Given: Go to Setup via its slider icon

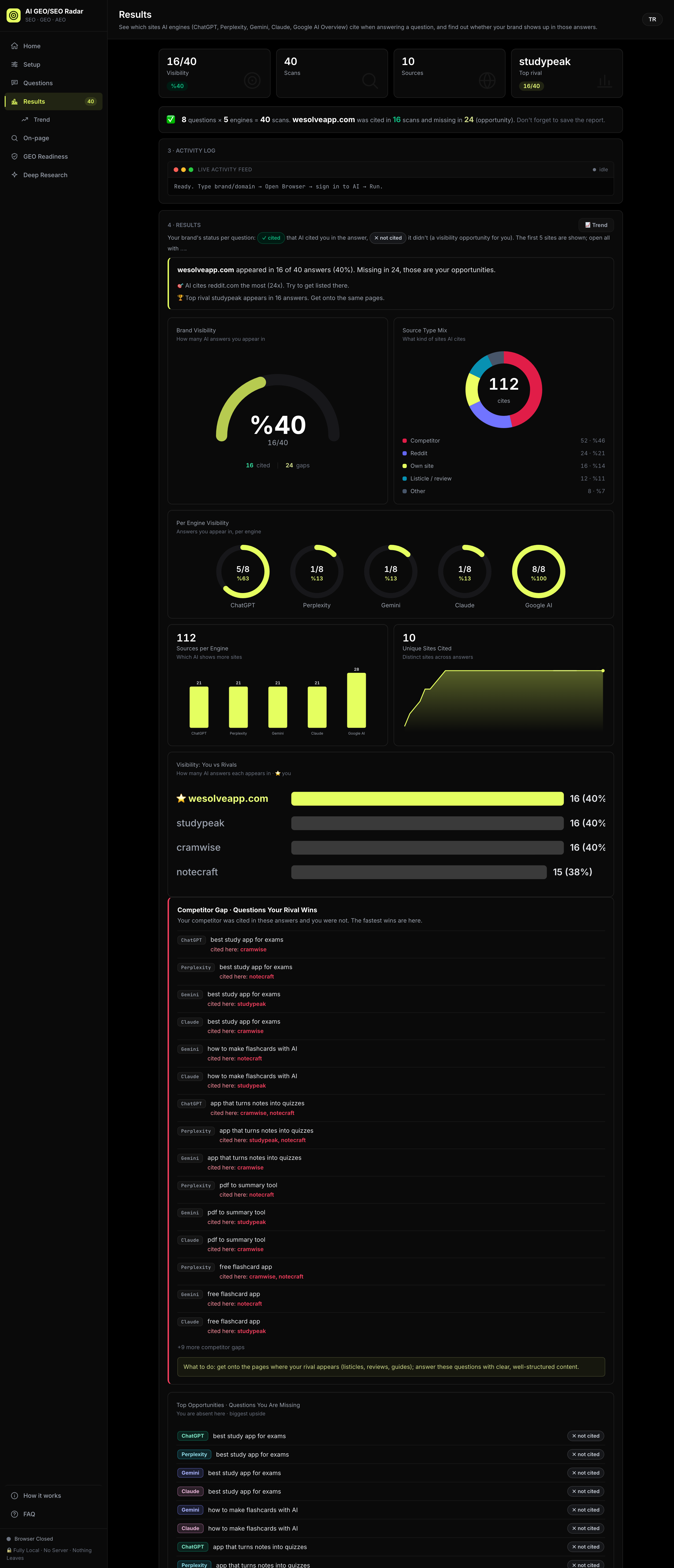Looking at the screenshot, I should pyautogui.click(x=15, y=65).
